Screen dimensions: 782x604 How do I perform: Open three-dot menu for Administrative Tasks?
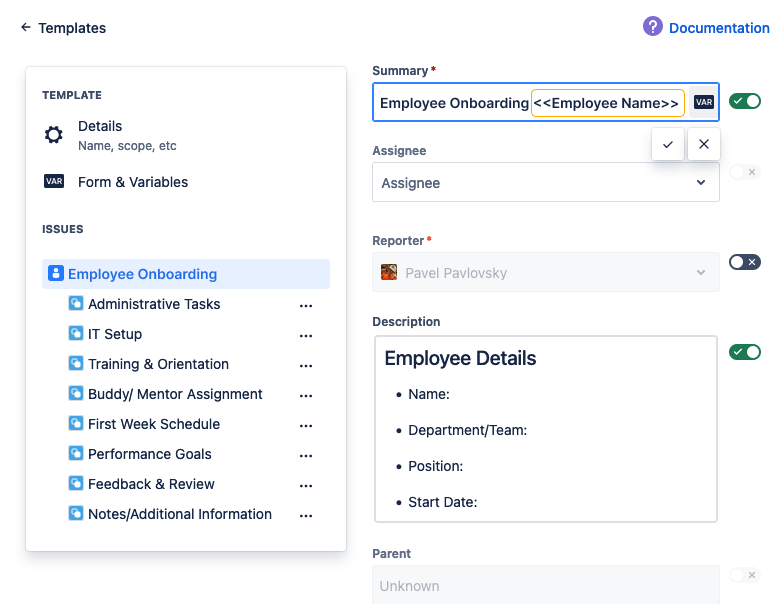[x=306, y=305]
